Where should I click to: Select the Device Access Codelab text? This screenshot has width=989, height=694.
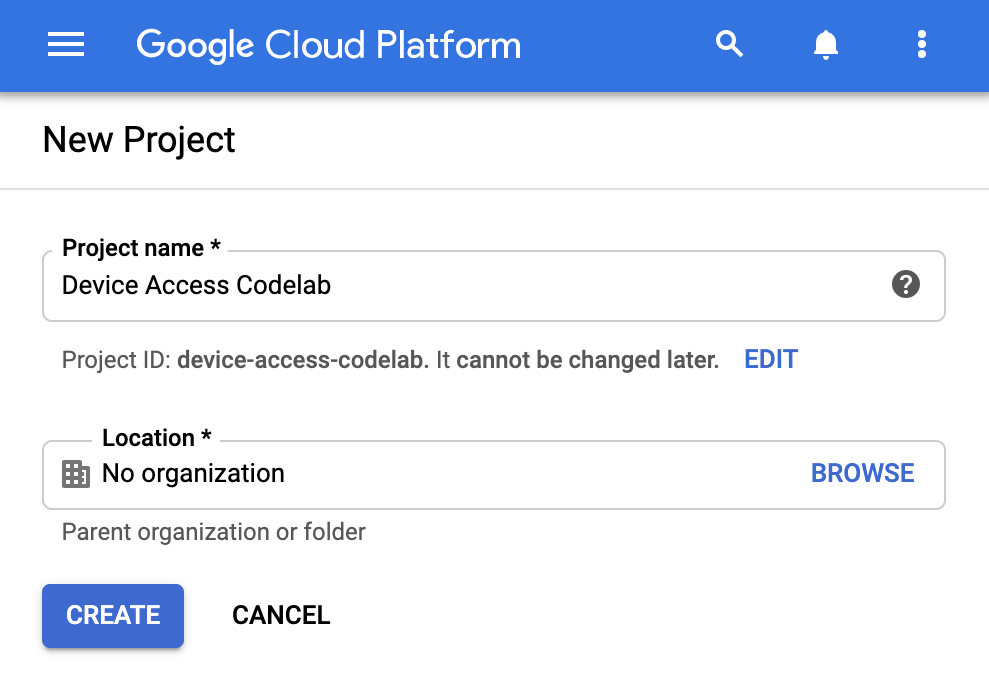[196, 286]
